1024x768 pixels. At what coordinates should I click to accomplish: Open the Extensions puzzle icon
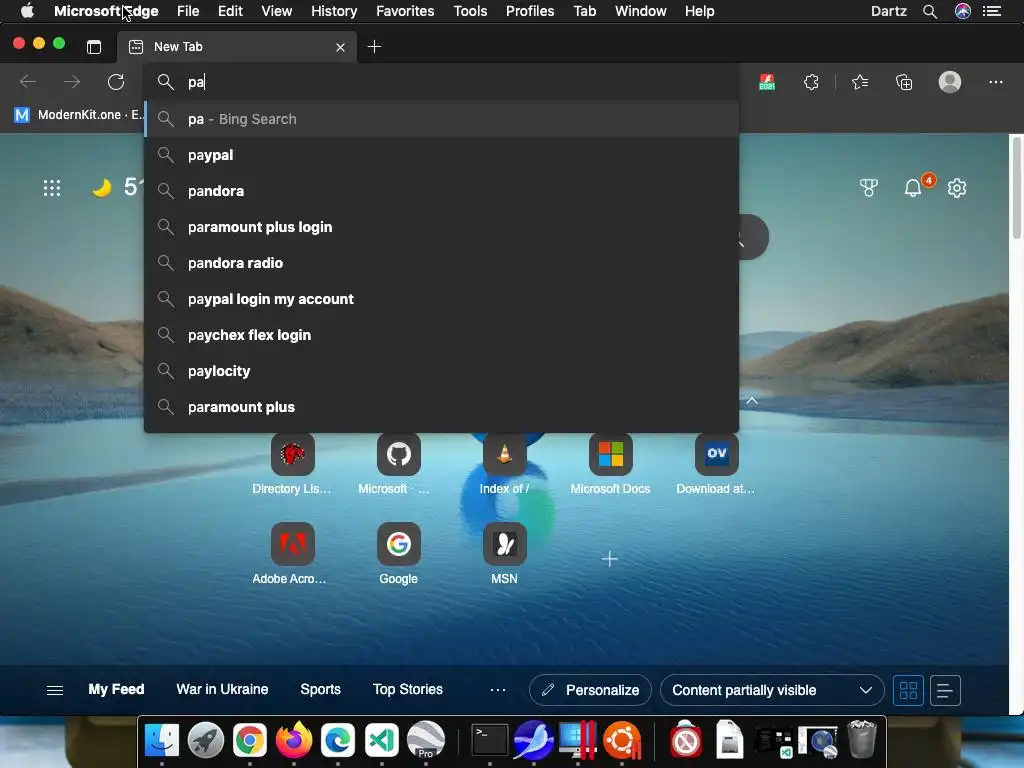point(811,82)
